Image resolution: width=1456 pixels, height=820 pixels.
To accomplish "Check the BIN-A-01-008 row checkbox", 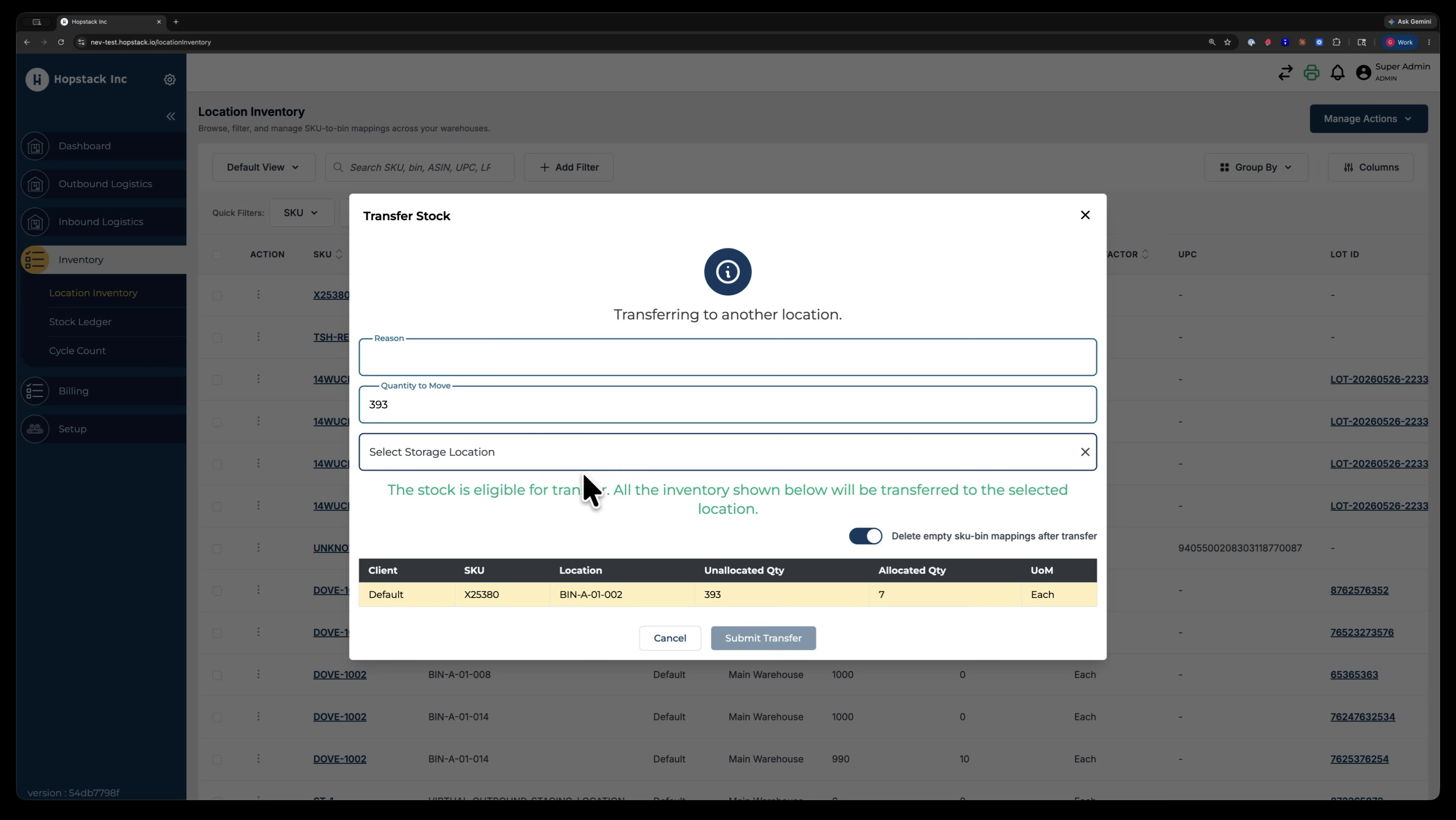I will tap(217, 675).
